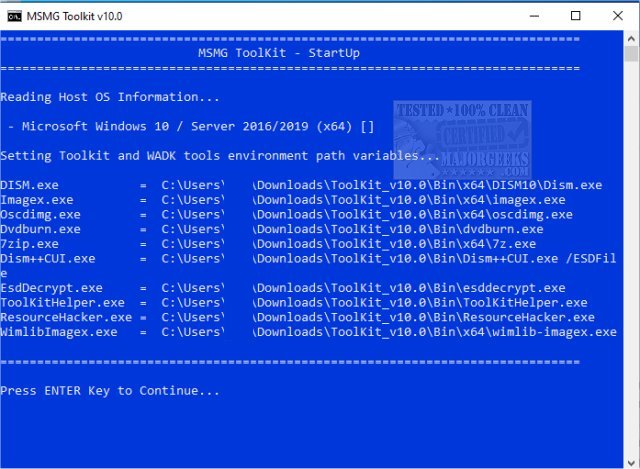Click the path ending in 'Bin\ResourceHacker.exe'

pyautogui.click(x=378, y=318)
